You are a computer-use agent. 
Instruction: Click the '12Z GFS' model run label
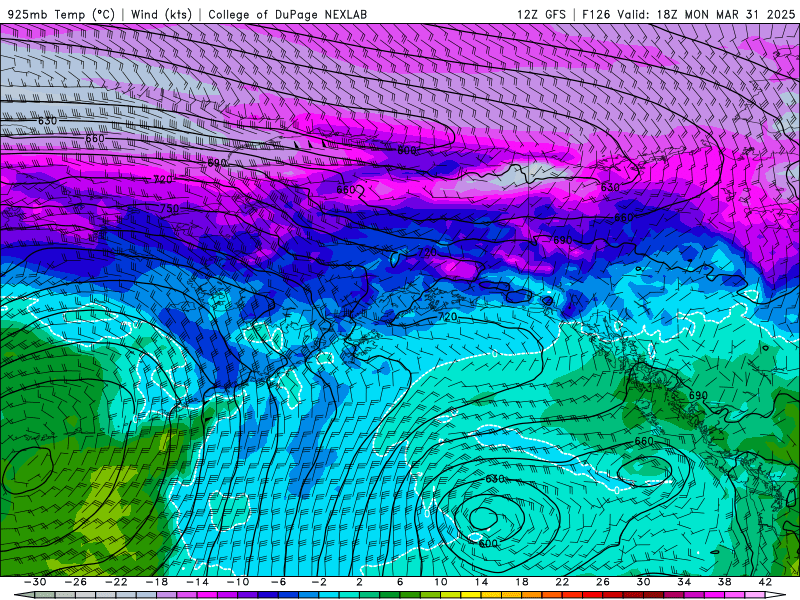tap(541, 14)
